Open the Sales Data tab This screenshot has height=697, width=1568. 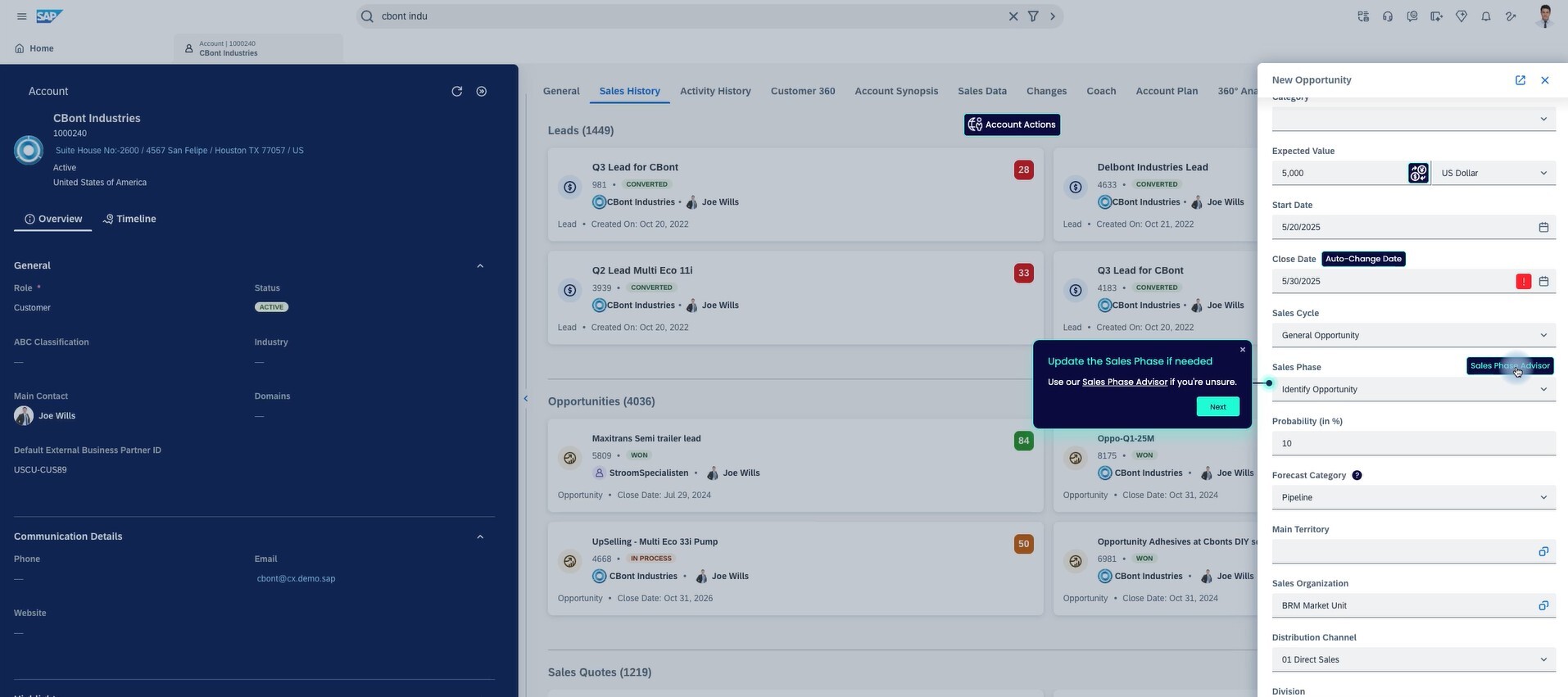coord(982,91)
